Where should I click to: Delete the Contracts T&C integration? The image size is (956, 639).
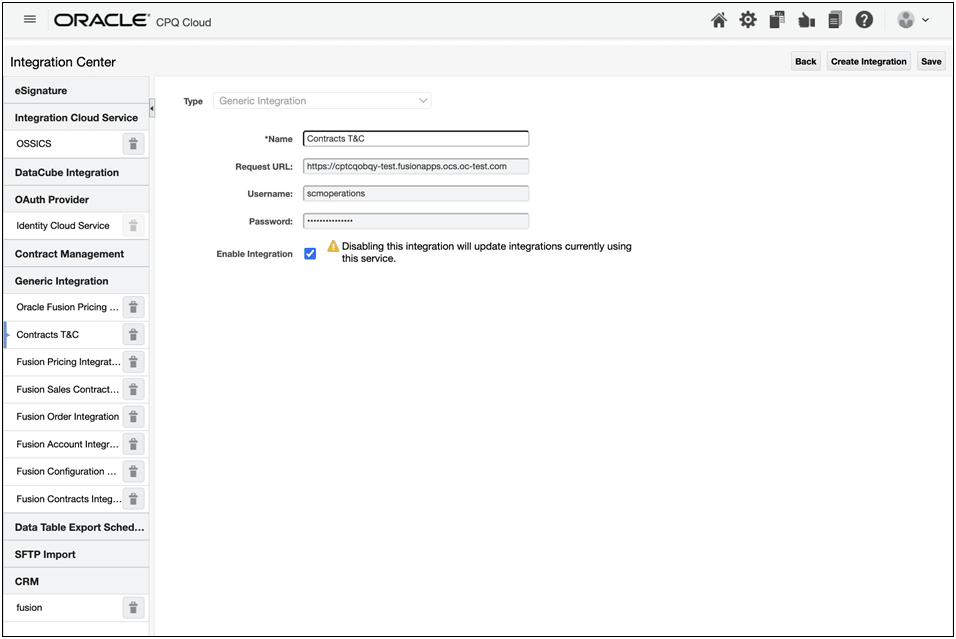pyautogui.click(x=133, y=335)
